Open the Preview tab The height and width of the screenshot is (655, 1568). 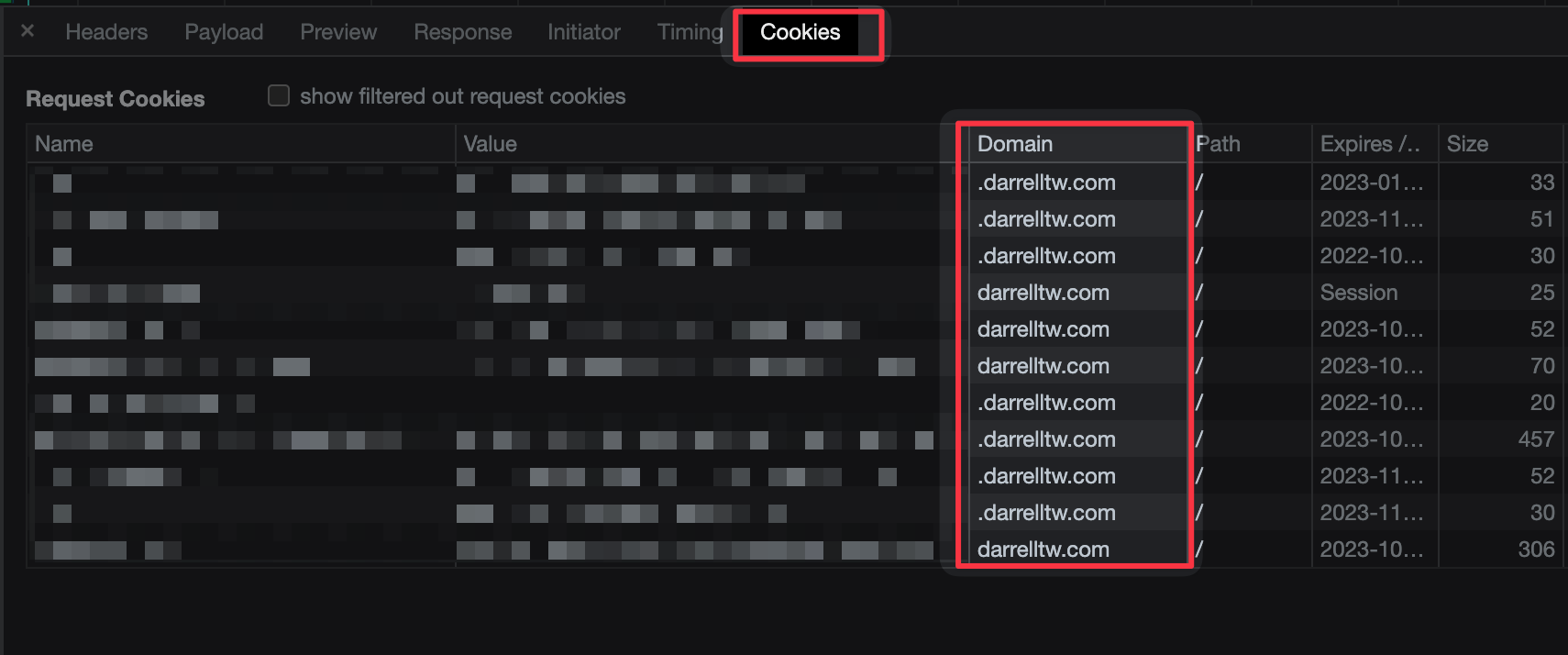pyautogui.click(x=338, y=32)
